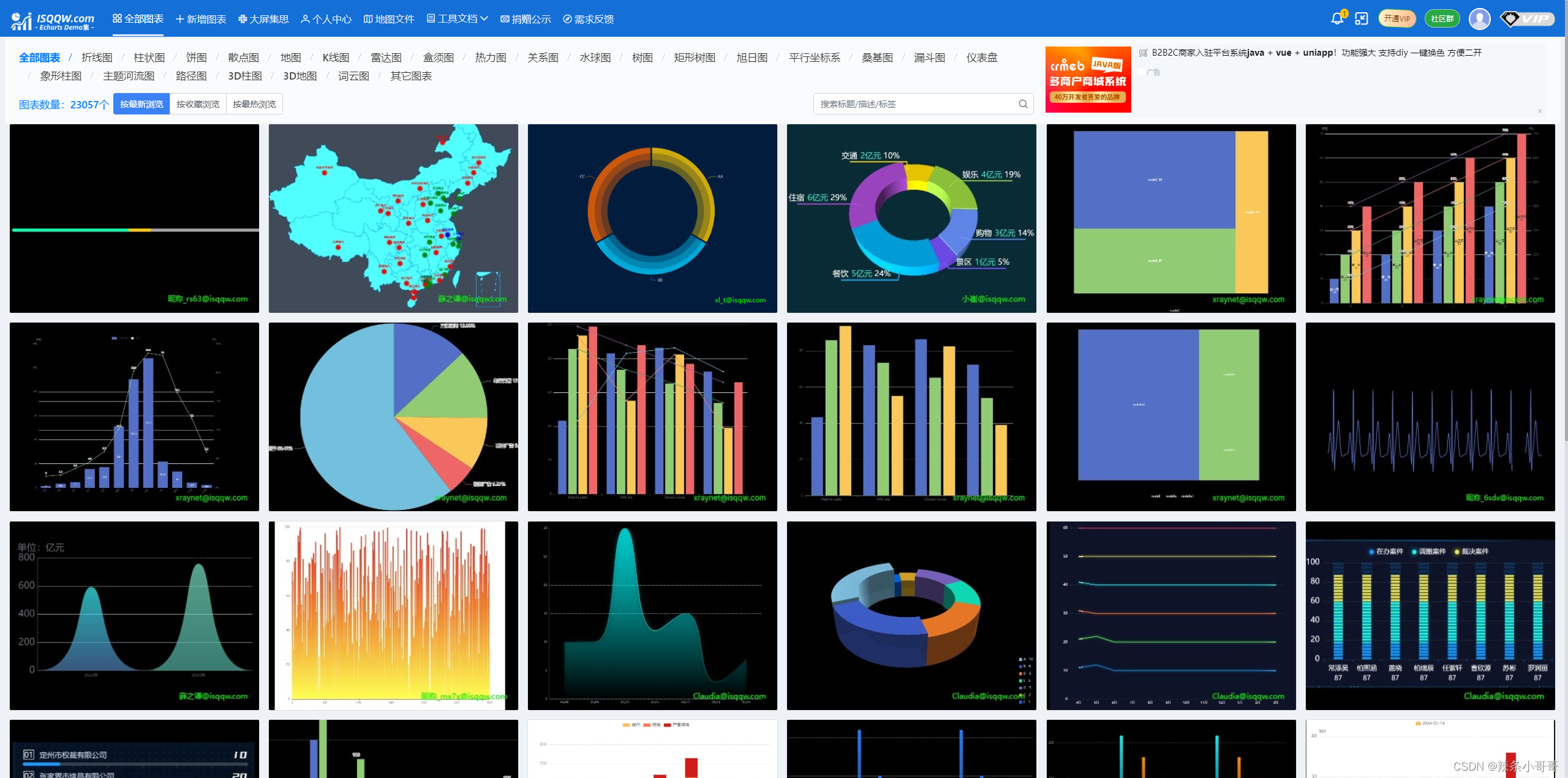Open the user avatar menu

[x=1479, y=19]
